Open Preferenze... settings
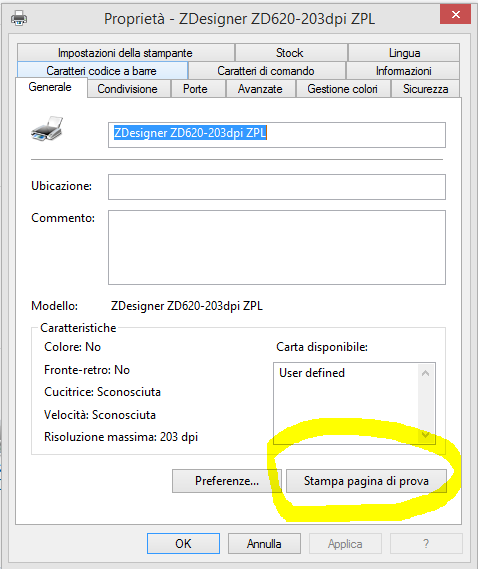This screenshot has width=478, height=569. point(226,481)
